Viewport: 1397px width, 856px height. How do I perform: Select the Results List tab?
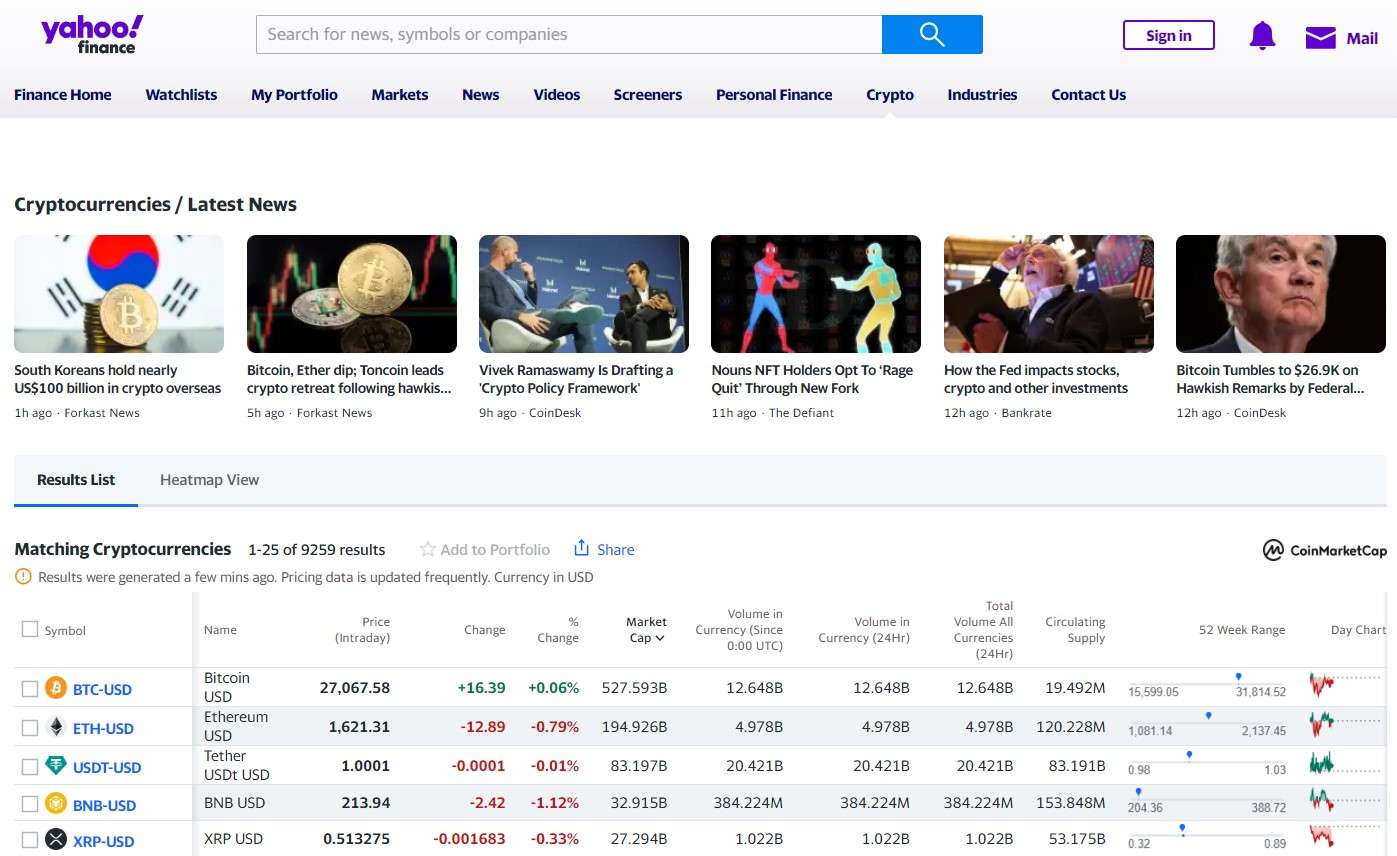coord(76,480)
